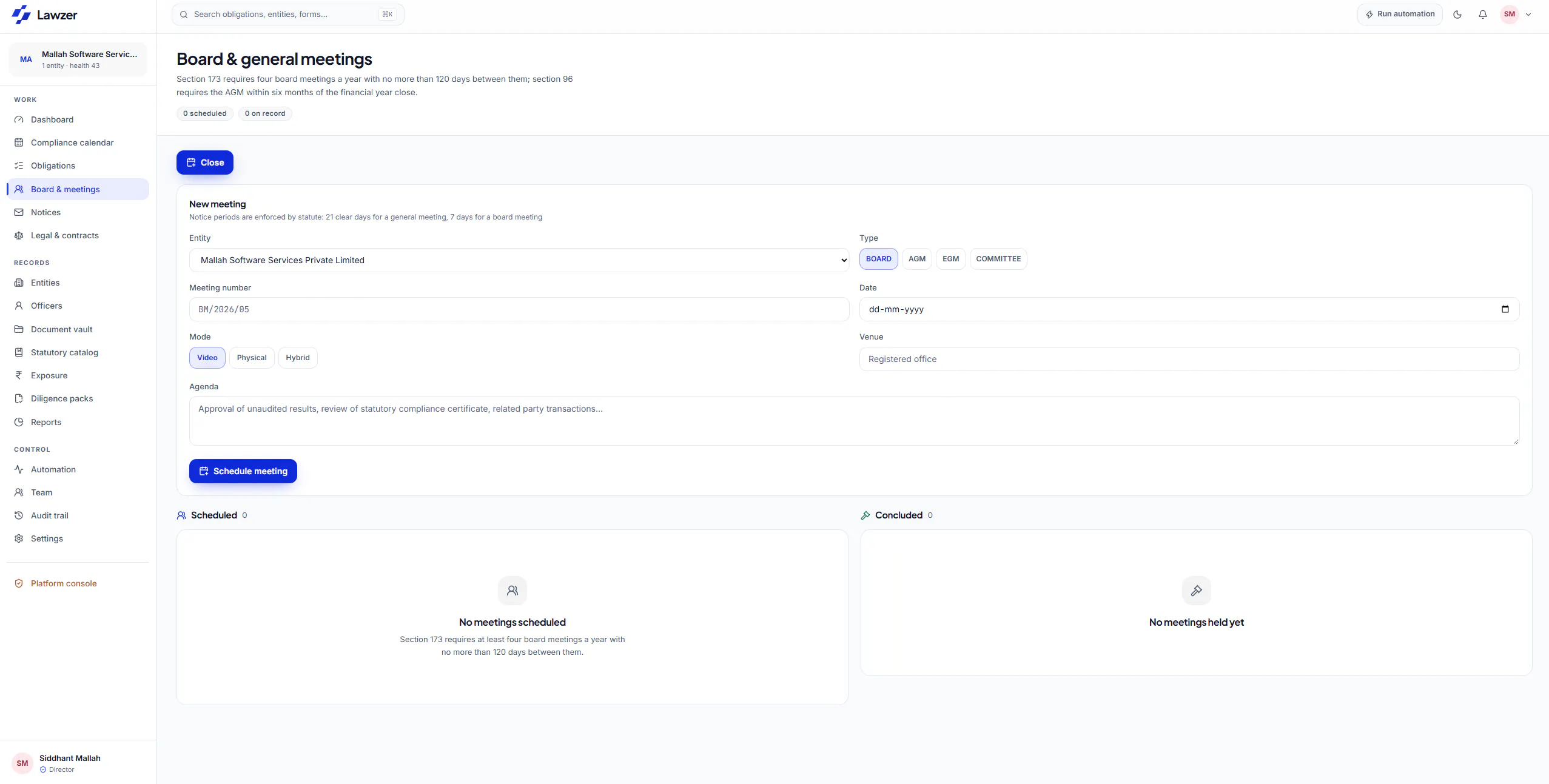Image resolution: width=1549 pixels, height=784 pixels.
Task: Click the Entities building icon
Action: click(19, 283)
